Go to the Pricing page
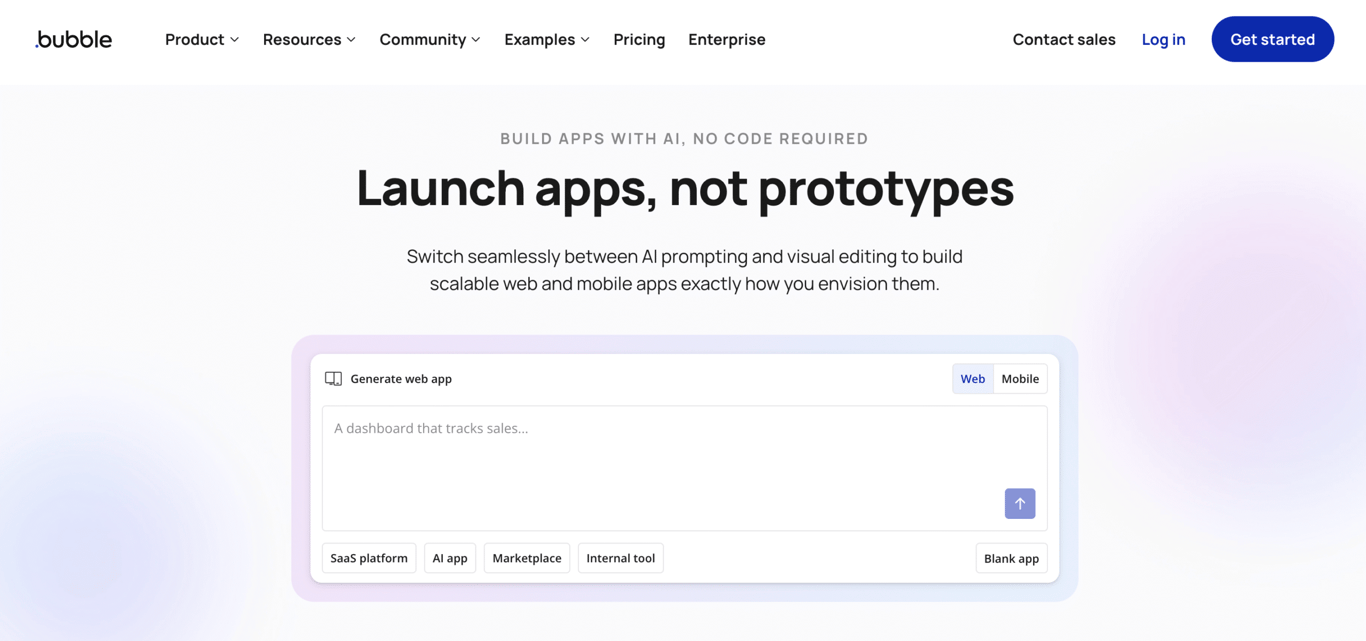 [x=639, y=39]
